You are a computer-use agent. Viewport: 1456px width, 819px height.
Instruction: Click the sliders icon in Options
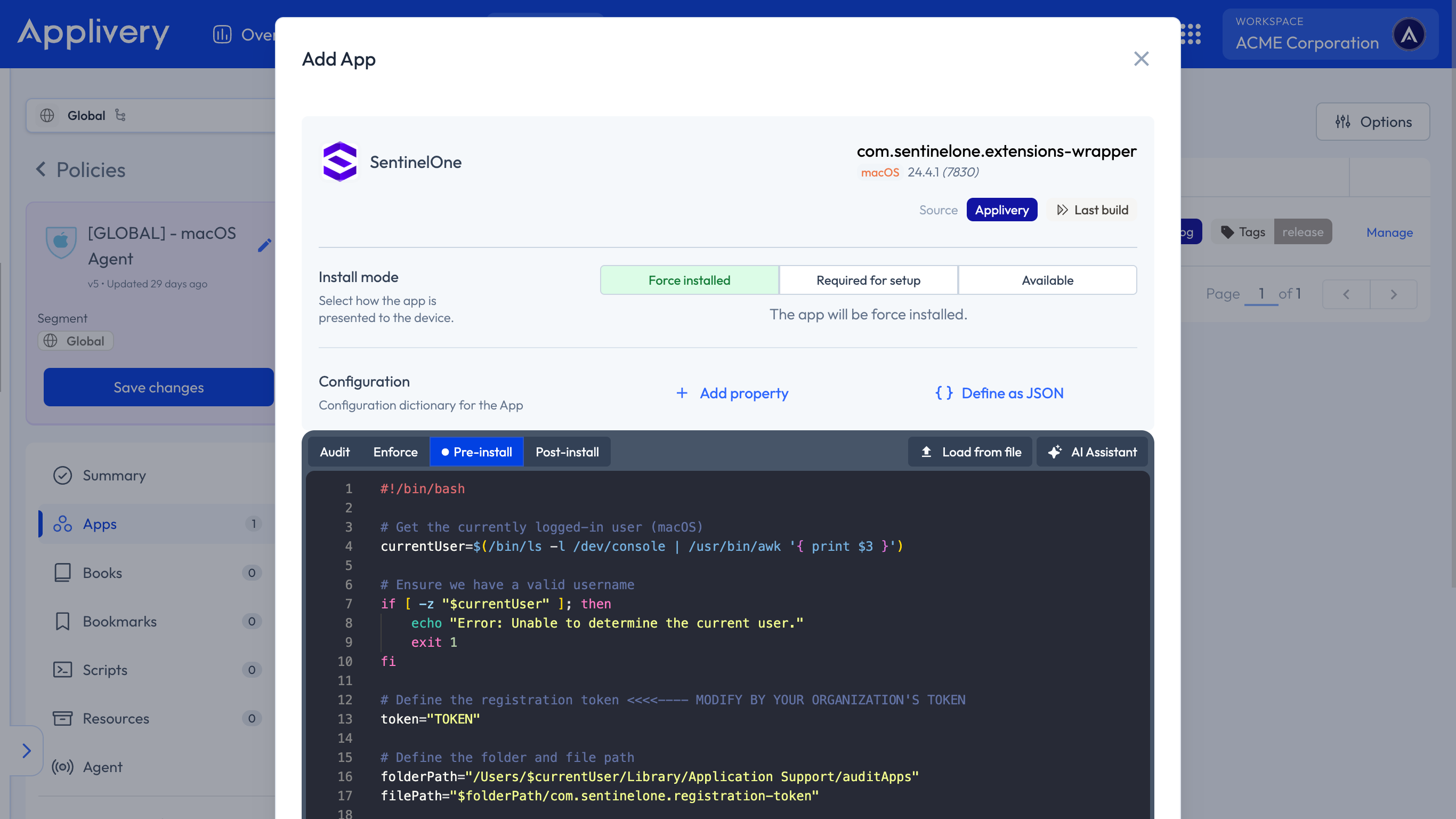(1343, 122)
